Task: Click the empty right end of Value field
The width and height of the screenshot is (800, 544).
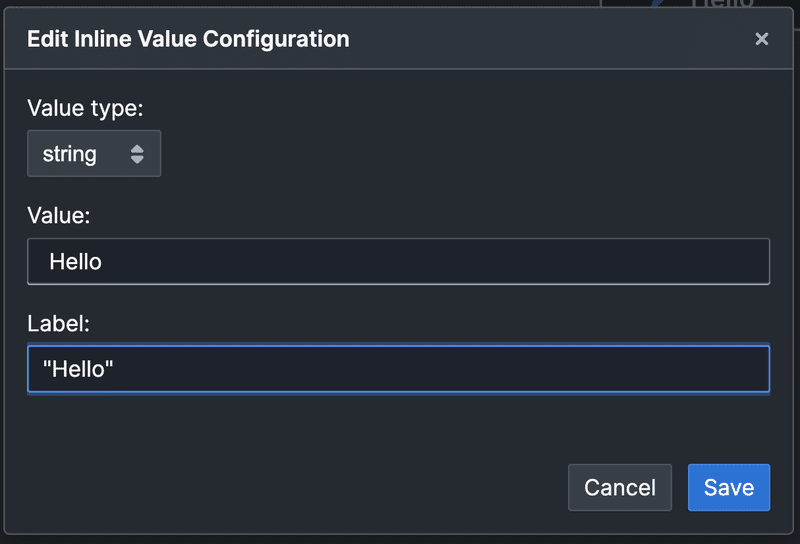Action: tap(700, 262)
